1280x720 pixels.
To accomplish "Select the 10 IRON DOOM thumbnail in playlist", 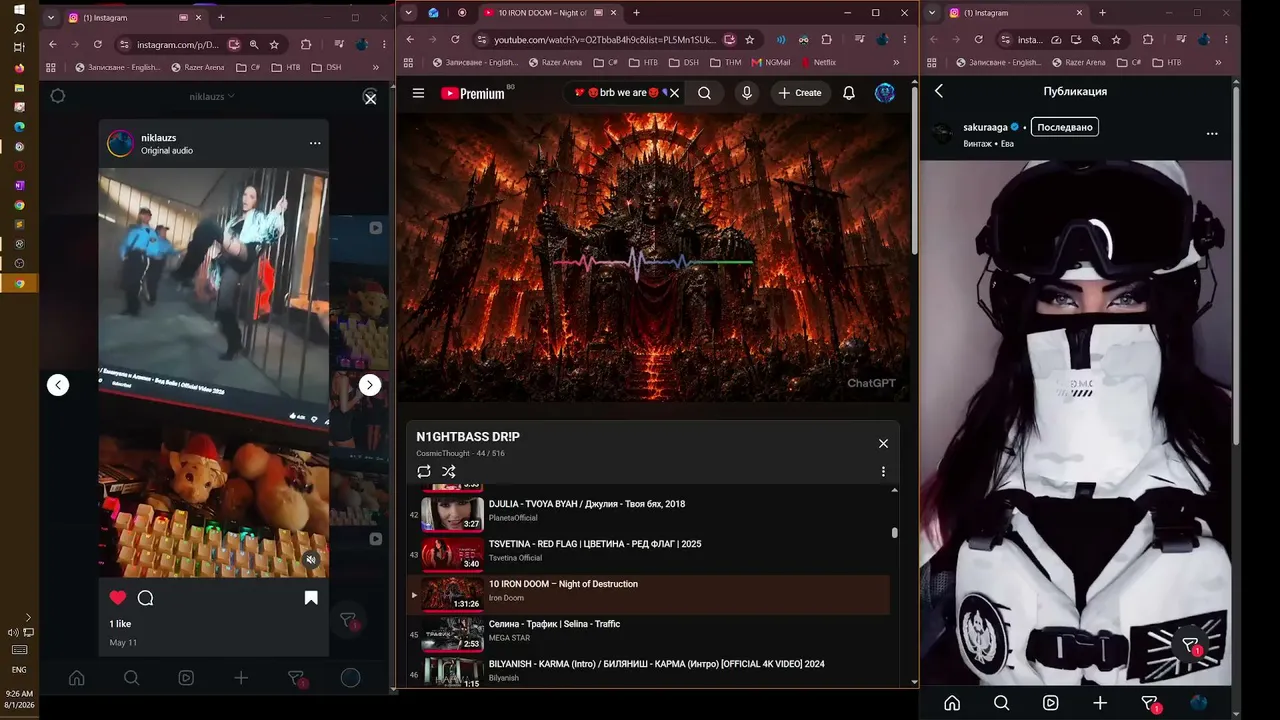I will point(453,594).
